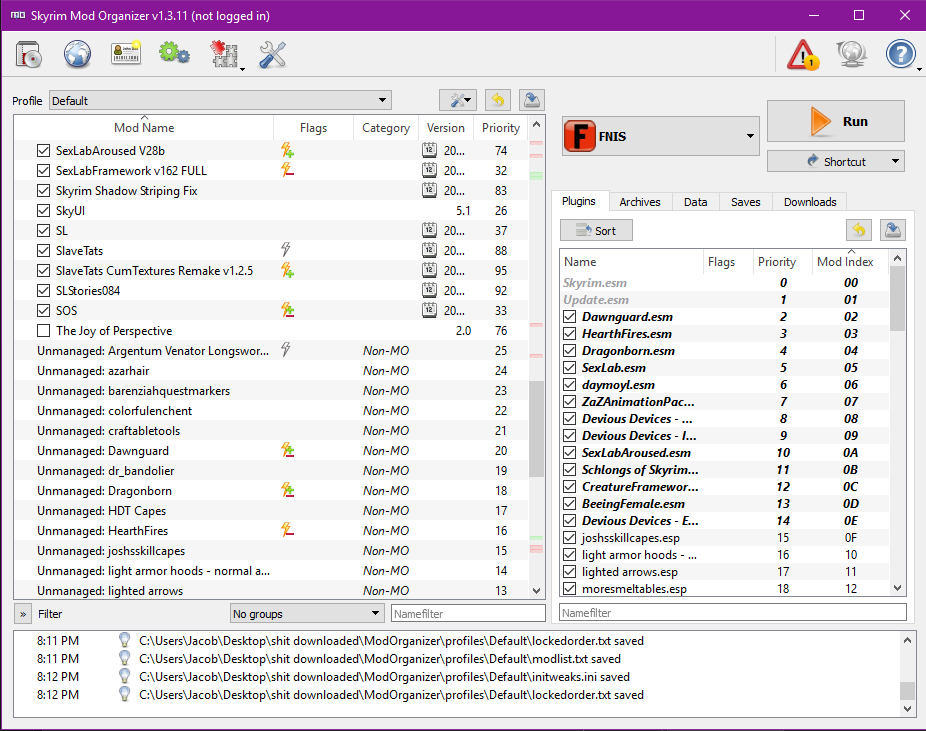Click the Sort plugins button
This screenshot has height=731, width=926.
click(596, 231)
